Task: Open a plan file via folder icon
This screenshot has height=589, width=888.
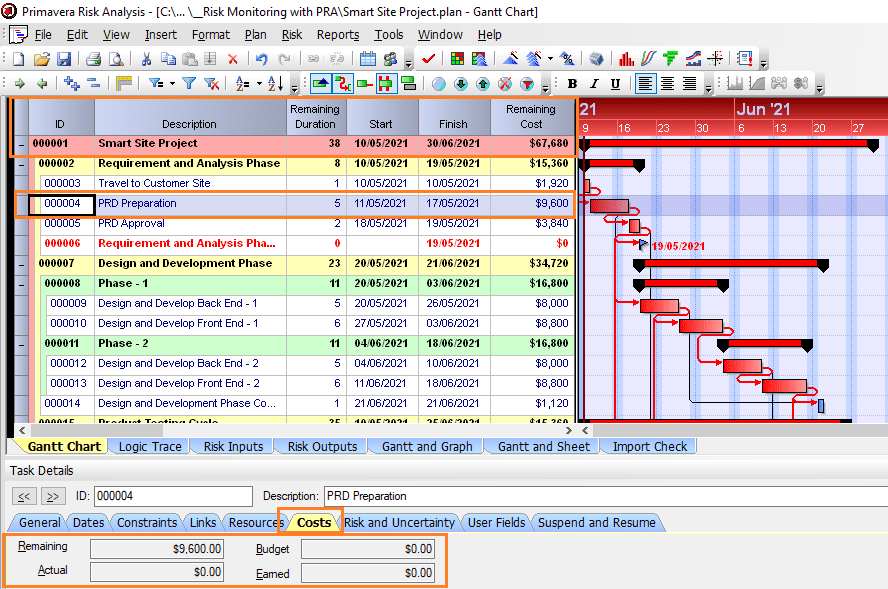Action: click(41, 59)
